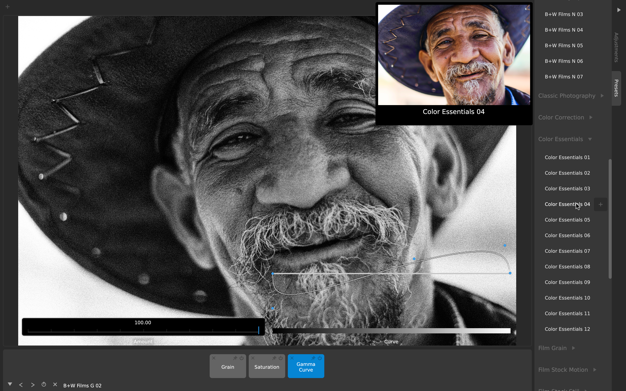Image resolution: width=626 pixels, height=391 pixels.
Task: Expand the Color Correction preset group
Action: pos(565,117)
